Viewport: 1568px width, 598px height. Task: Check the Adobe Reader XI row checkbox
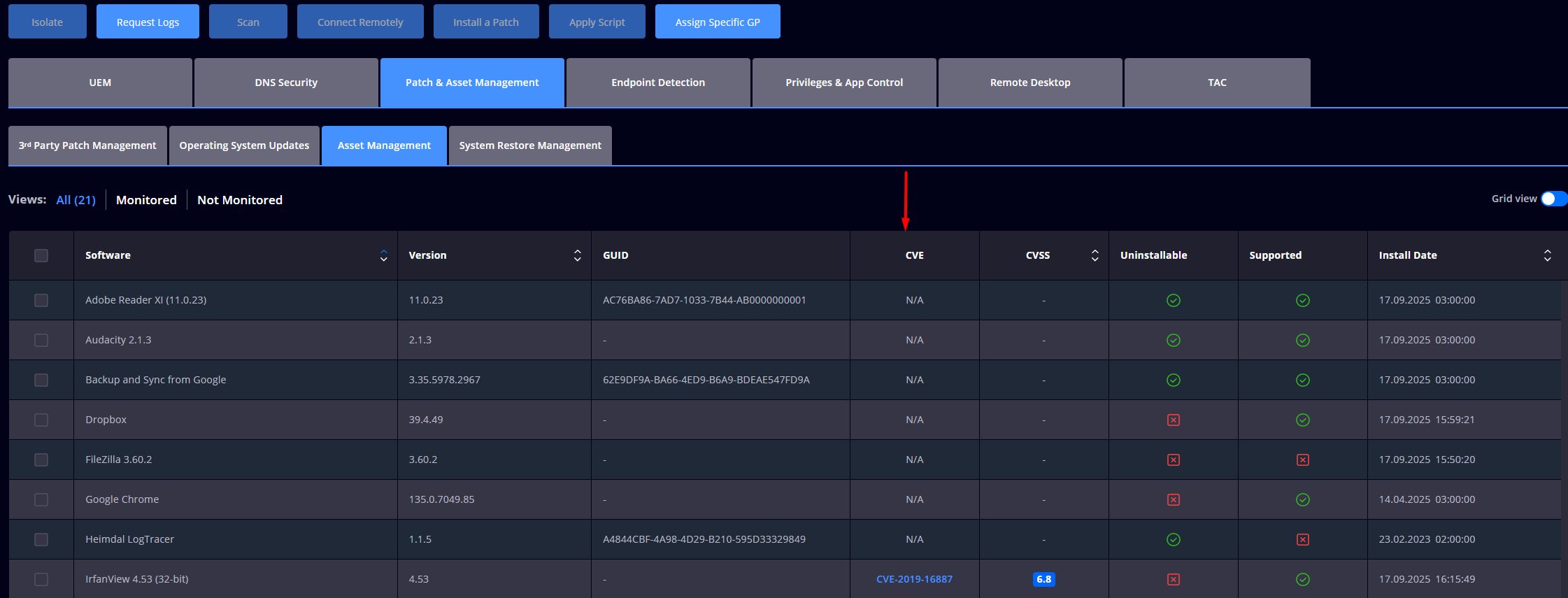pos(41,300)
